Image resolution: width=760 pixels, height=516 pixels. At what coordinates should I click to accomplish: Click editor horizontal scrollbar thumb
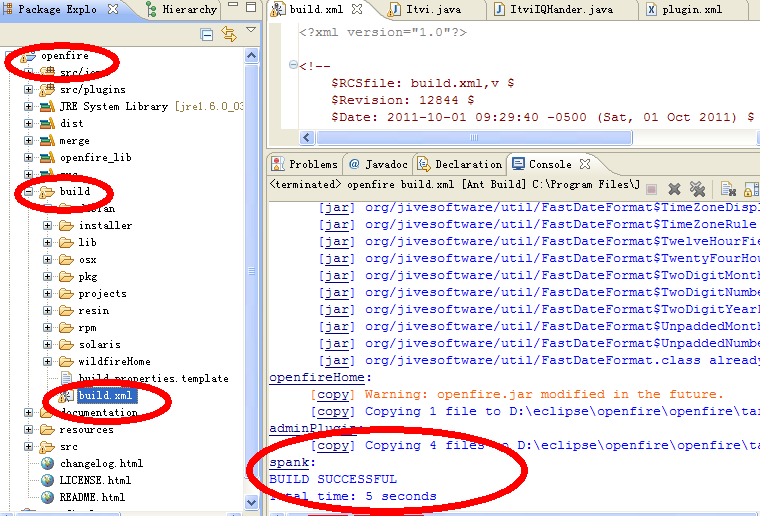coord(474,138)
